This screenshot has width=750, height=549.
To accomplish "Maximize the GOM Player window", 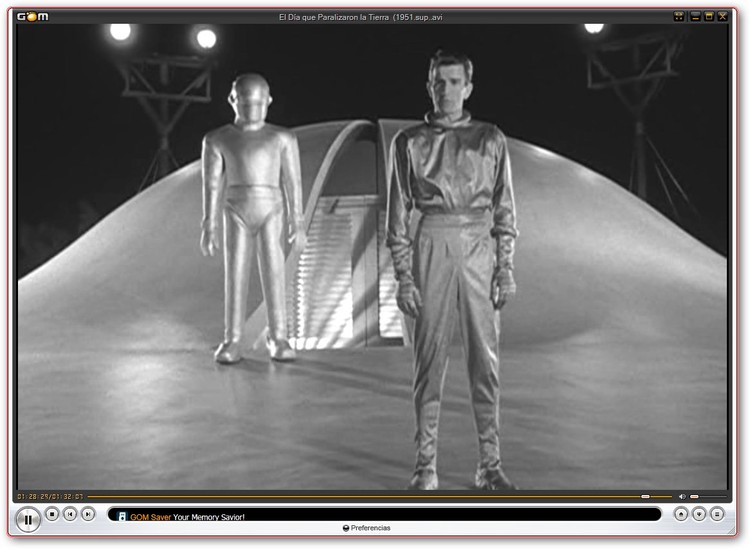I will click(709, 17).
